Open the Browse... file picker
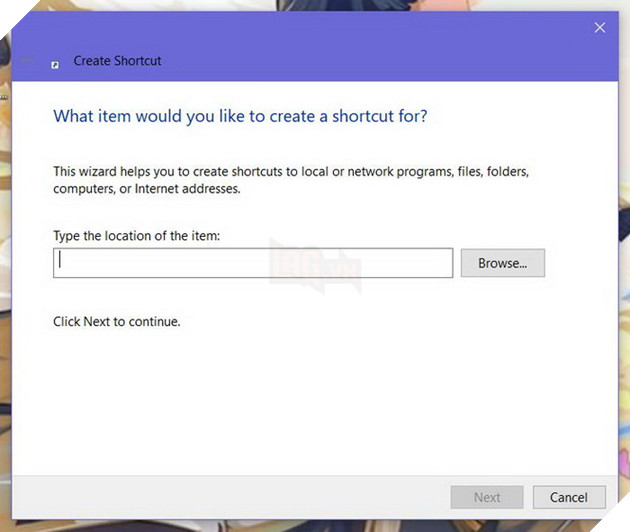Image resolution: width=630 pixels, height=532 pixels. 502,263
